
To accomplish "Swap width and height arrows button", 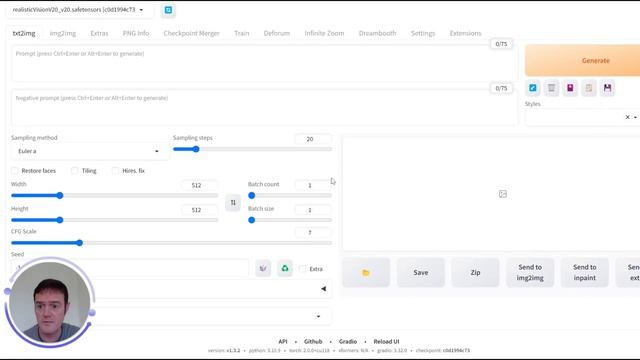I will pos(233,202).
